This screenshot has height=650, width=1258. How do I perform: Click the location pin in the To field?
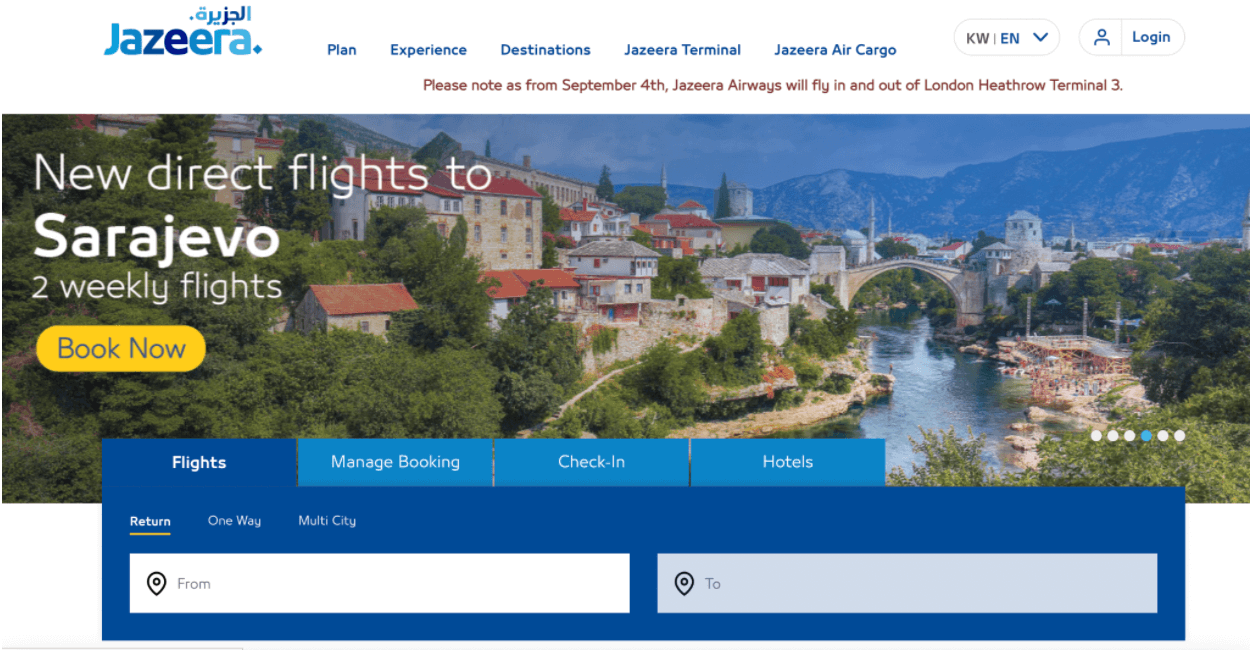coord(684,583)
